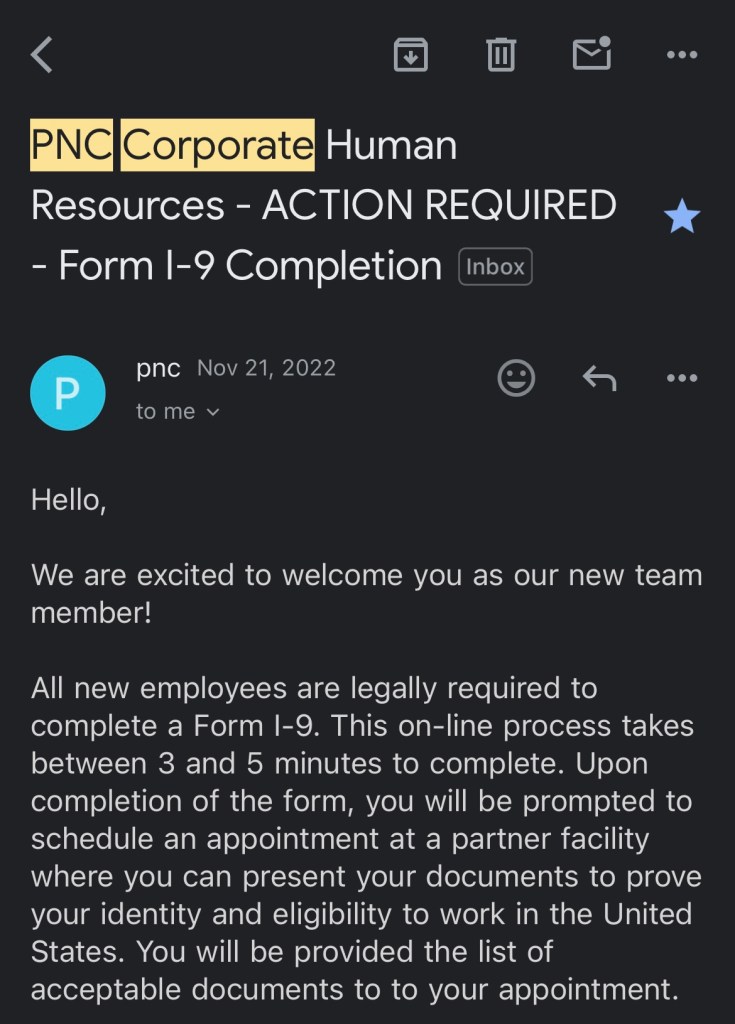Tap the highlighted word PNC in subject

coord(72,146)
